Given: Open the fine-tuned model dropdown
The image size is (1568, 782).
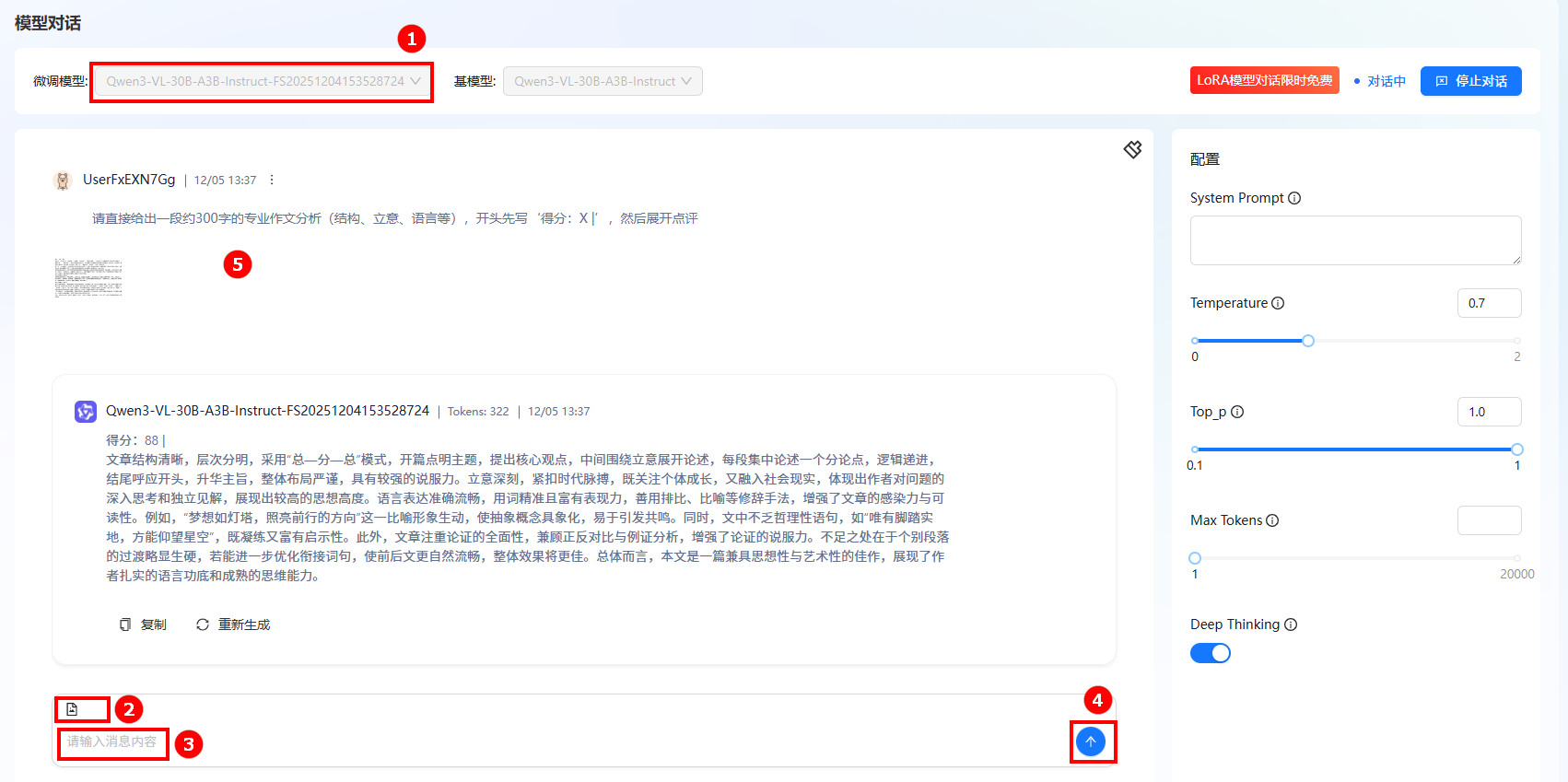Looking at the screenshot, I should [x=263, y=81].
